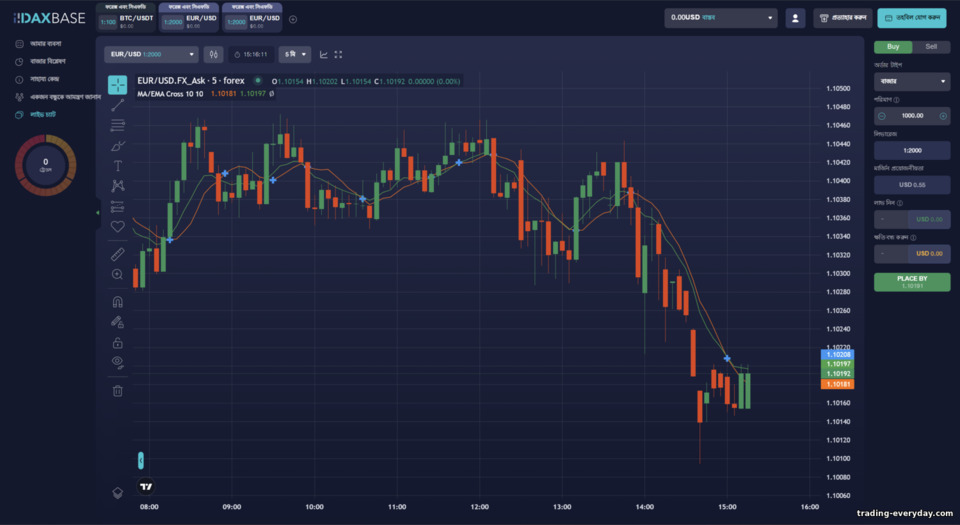
Task: Open the user profile icon
Action: click(795, 18)
